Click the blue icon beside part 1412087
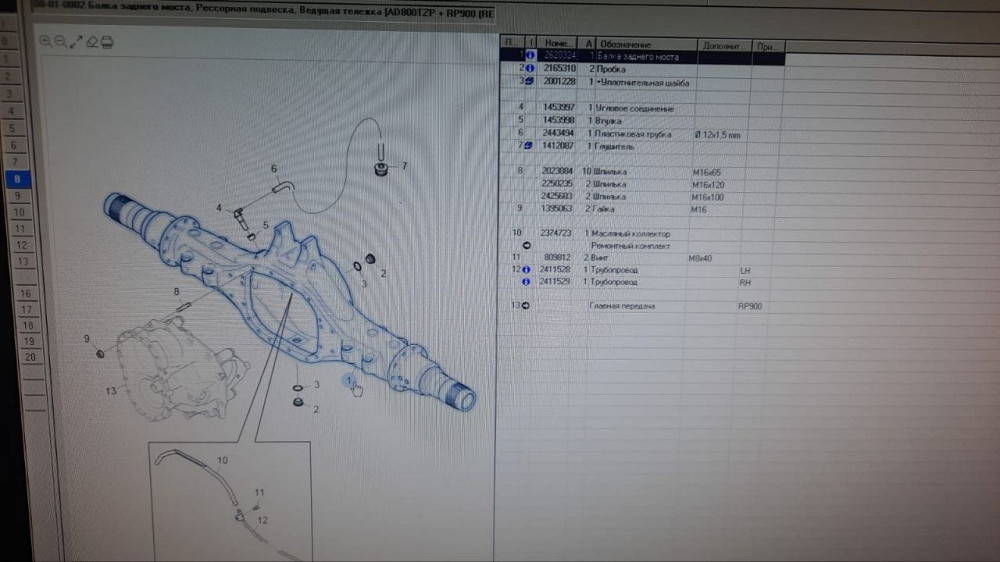 (528, 147)
